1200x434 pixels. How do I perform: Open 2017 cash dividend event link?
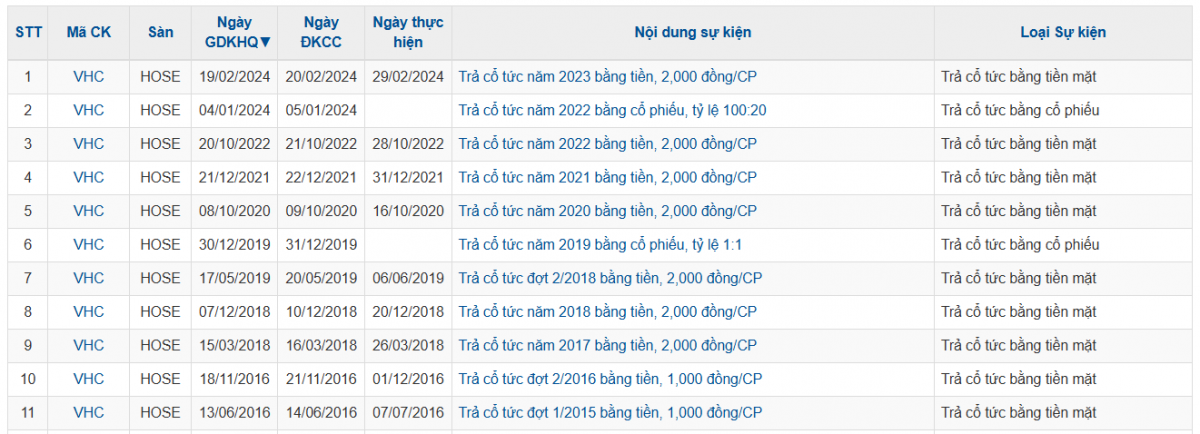pos(607,345)
